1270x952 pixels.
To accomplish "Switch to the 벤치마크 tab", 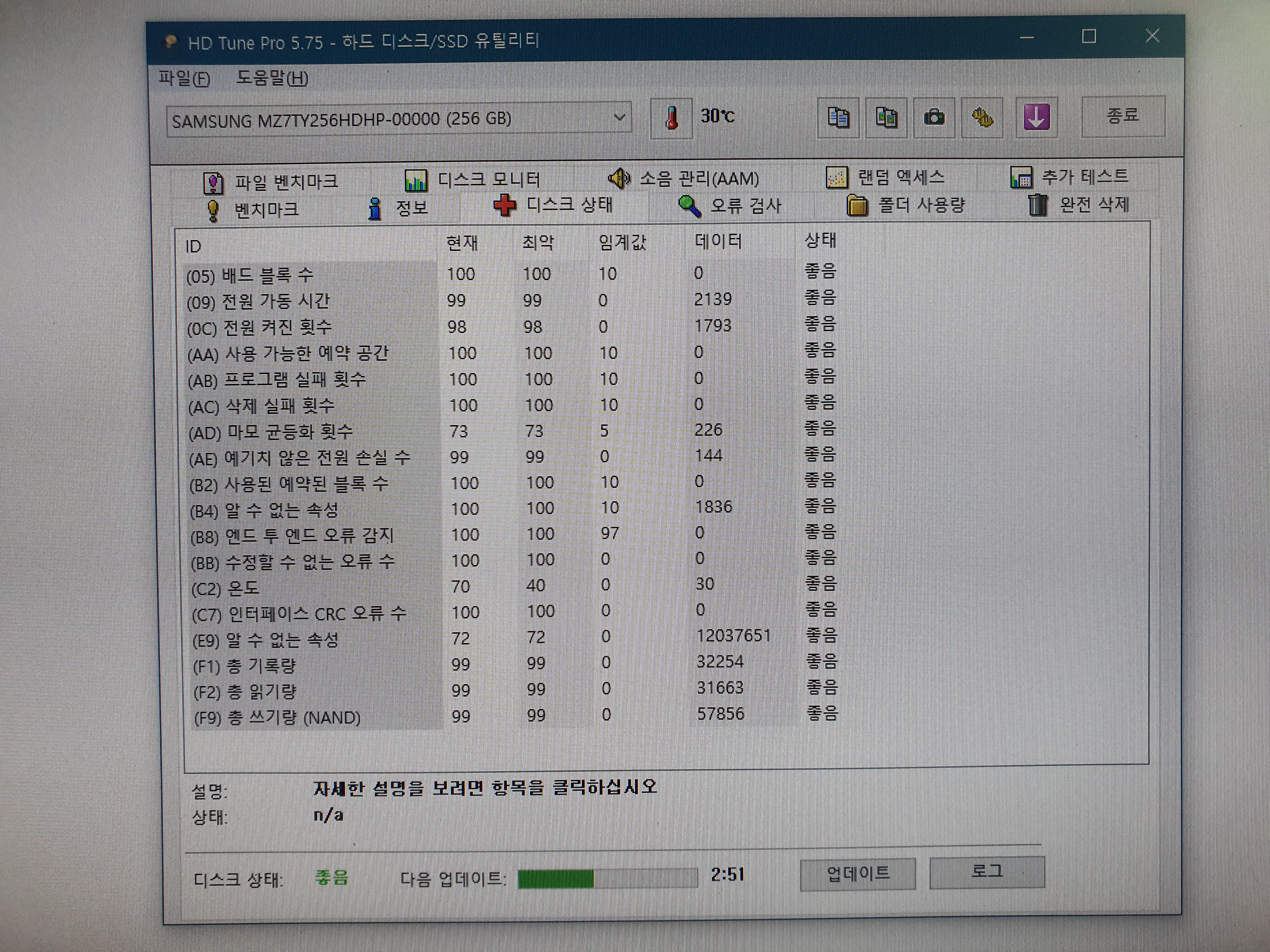I will pos(253,209).
